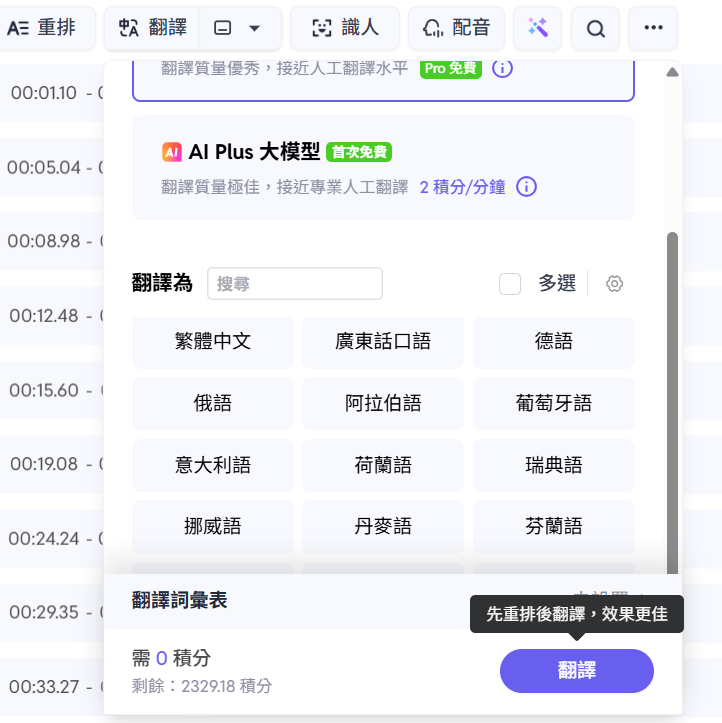
Task: Choose 繁體中文 as target language
Action: [x=213, y=342]
